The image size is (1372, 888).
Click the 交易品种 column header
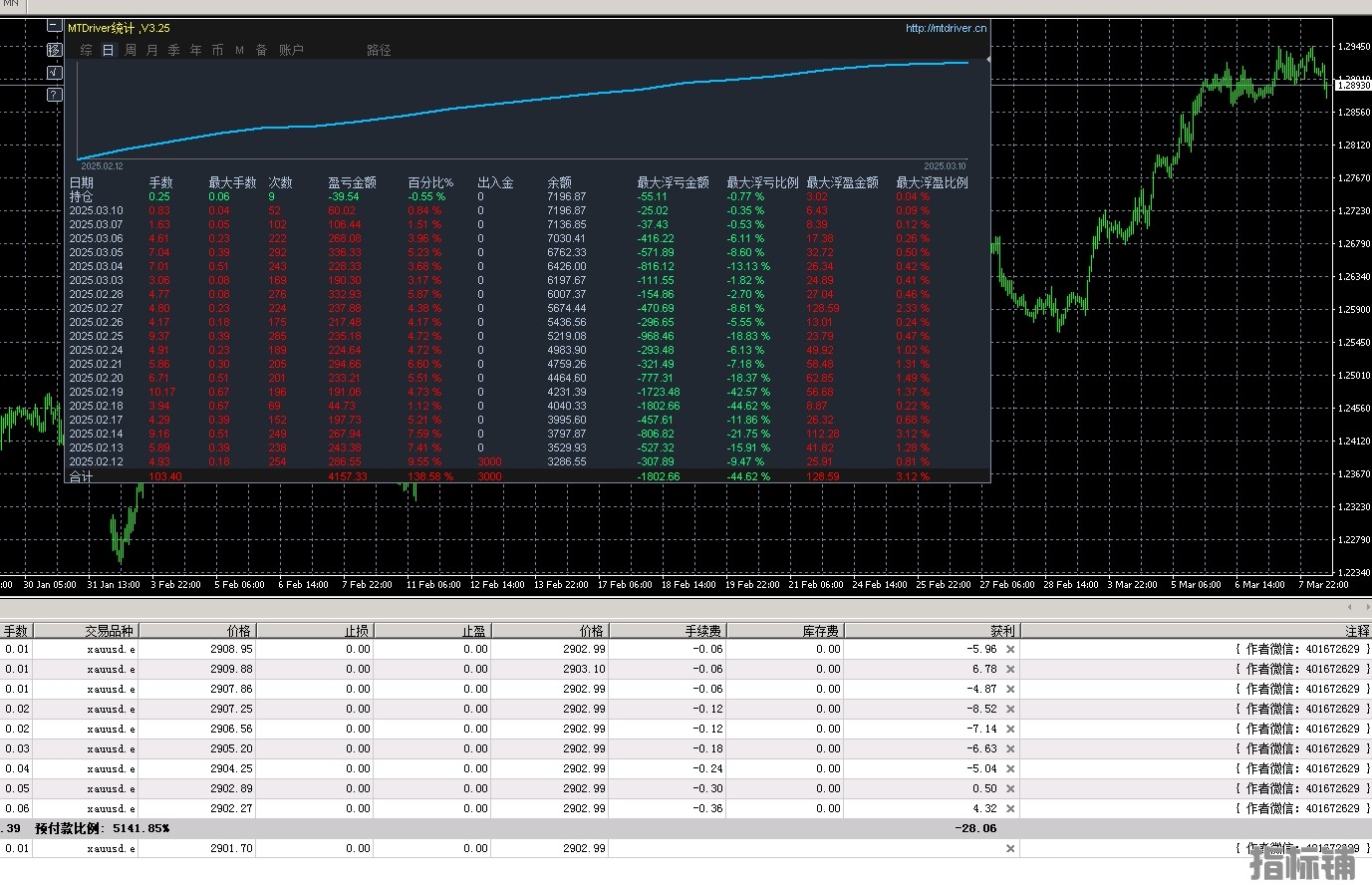click(87, 631)
